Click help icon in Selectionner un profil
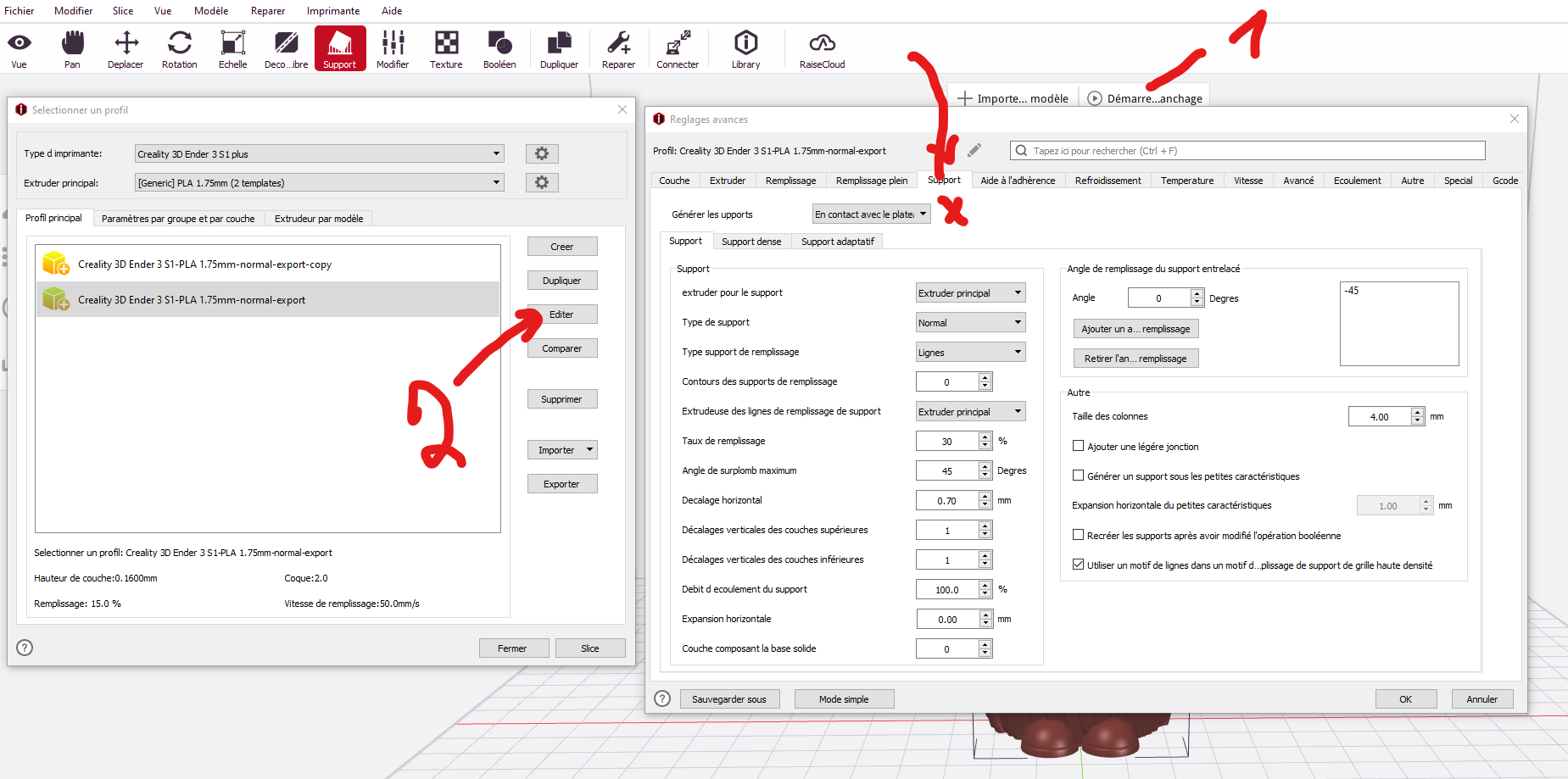The image size is (1568, 779). [x=25, y=648]
